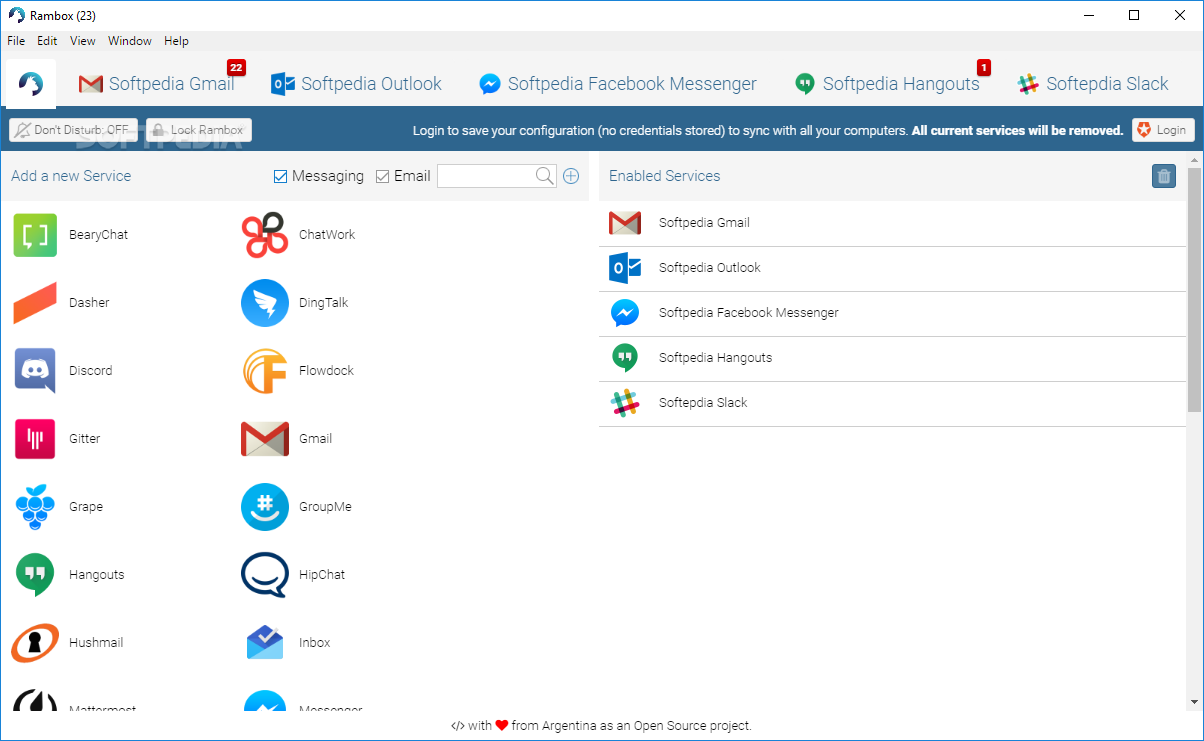Open the Rambox home tab
The height and width of the screenshot is (741, 1204).
[x=31, y=84]
